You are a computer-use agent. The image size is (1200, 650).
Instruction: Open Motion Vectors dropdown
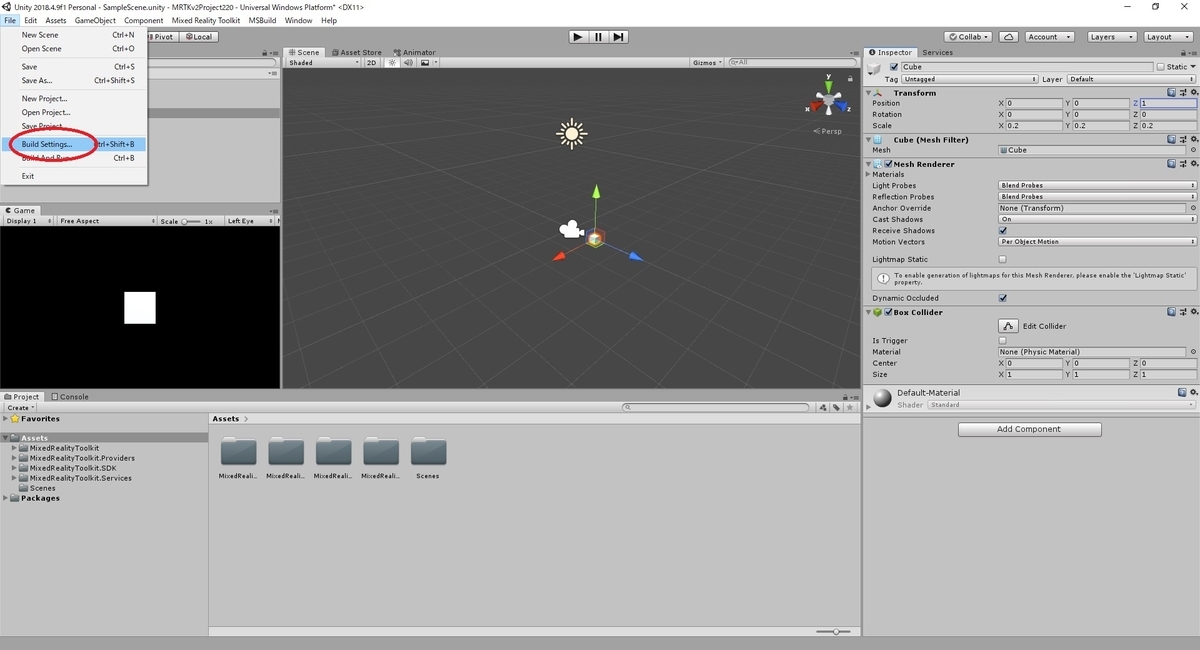coord(1098,242)
